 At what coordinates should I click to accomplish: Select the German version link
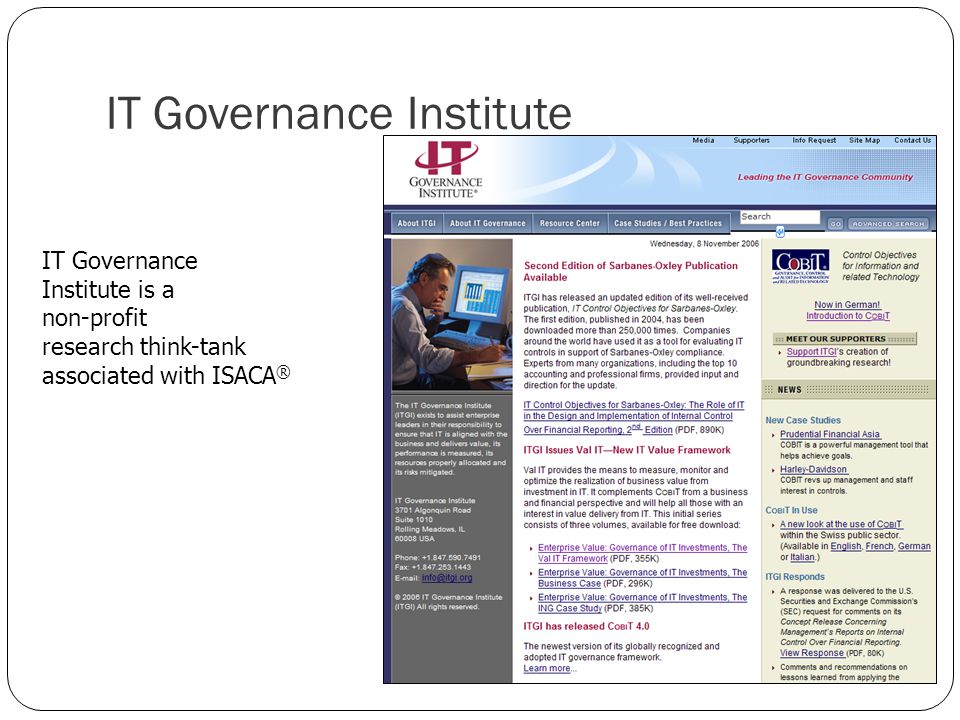click(914, 546)
